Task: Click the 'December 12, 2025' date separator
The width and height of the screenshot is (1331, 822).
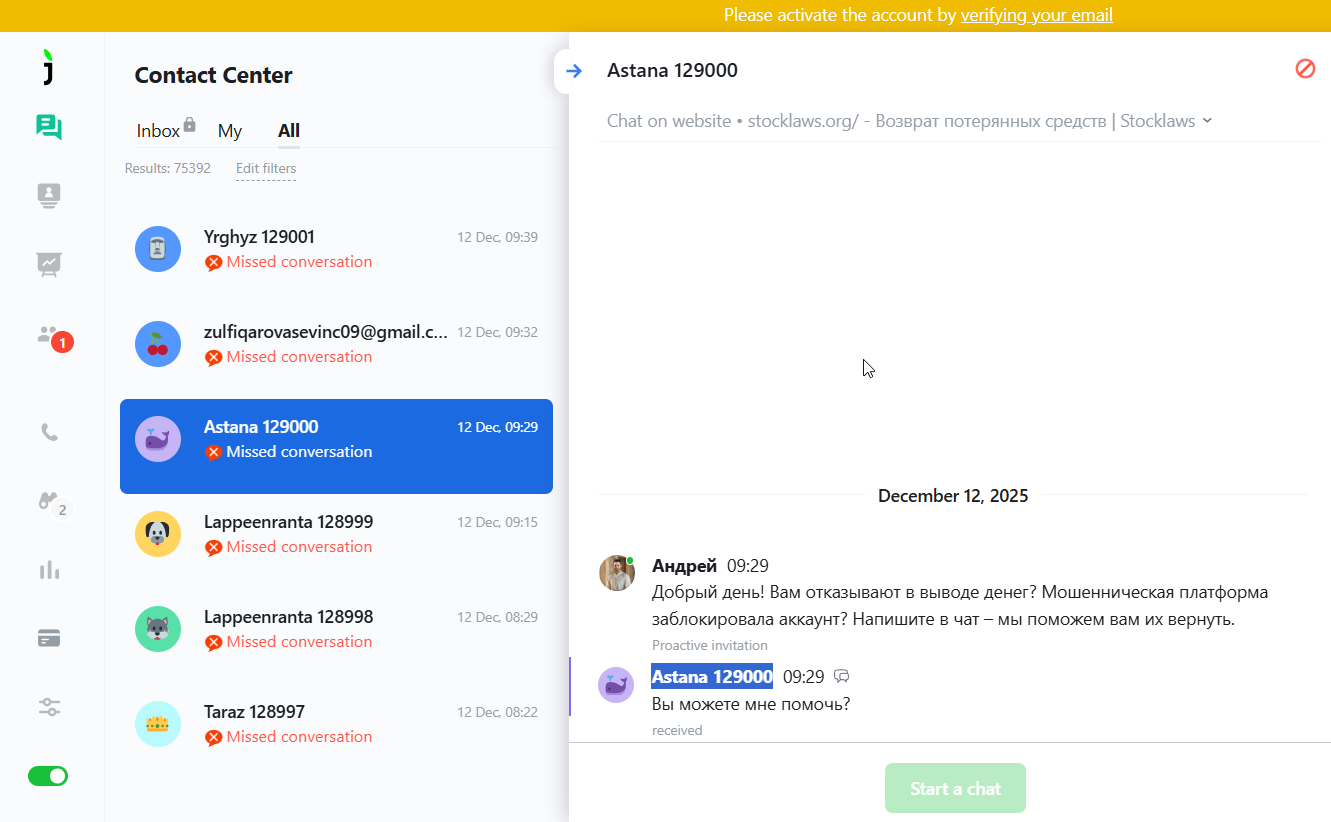Action: tap(953, 495)
